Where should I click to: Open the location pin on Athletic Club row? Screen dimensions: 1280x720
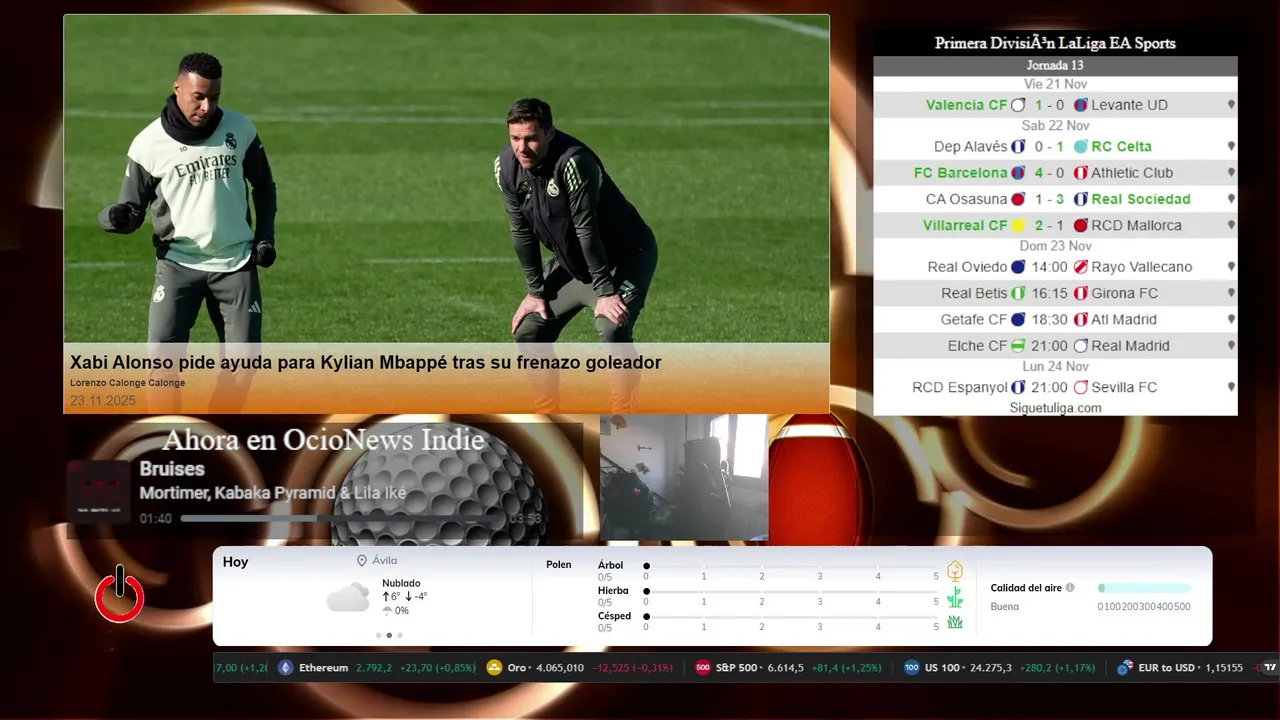point(1231,173)
